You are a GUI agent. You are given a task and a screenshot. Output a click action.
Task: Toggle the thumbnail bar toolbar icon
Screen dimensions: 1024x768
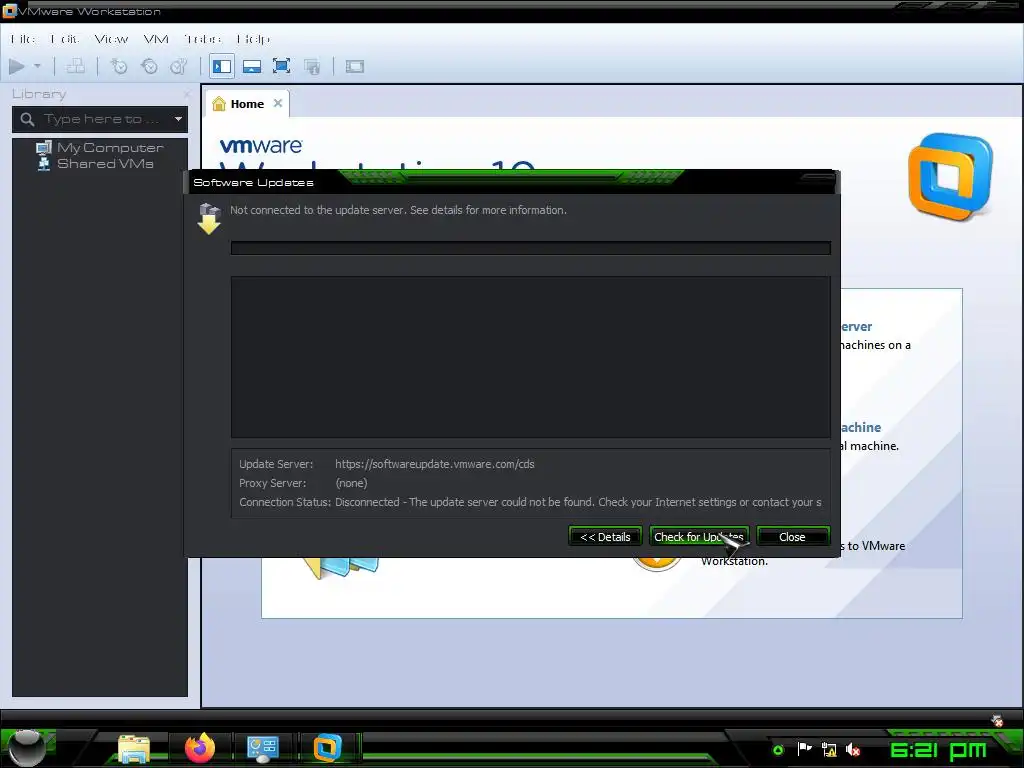click(251, 66)
